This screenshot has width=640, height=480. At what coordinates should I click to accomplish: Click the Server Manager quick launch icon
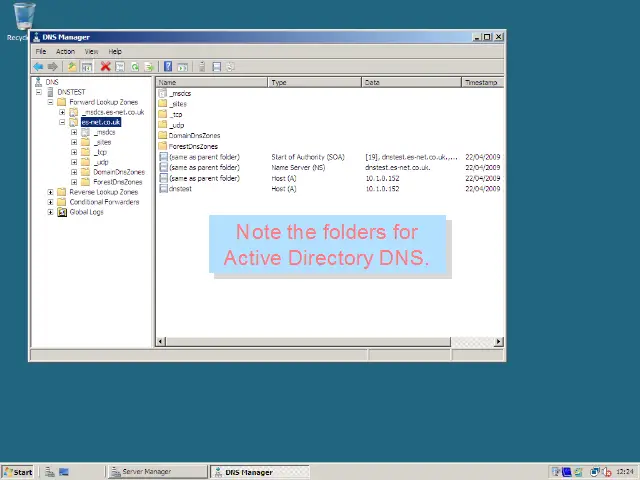[50, 472]
